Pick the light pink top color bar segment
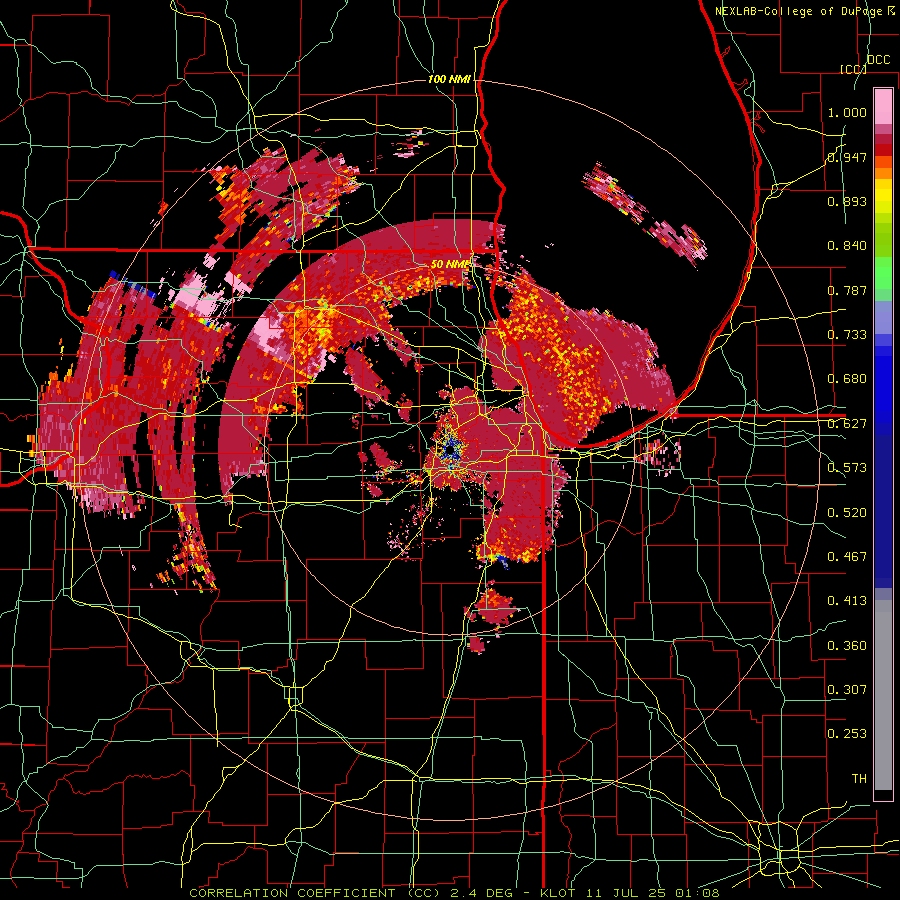This screenshot has width=900, height=900. pos(883,106)
